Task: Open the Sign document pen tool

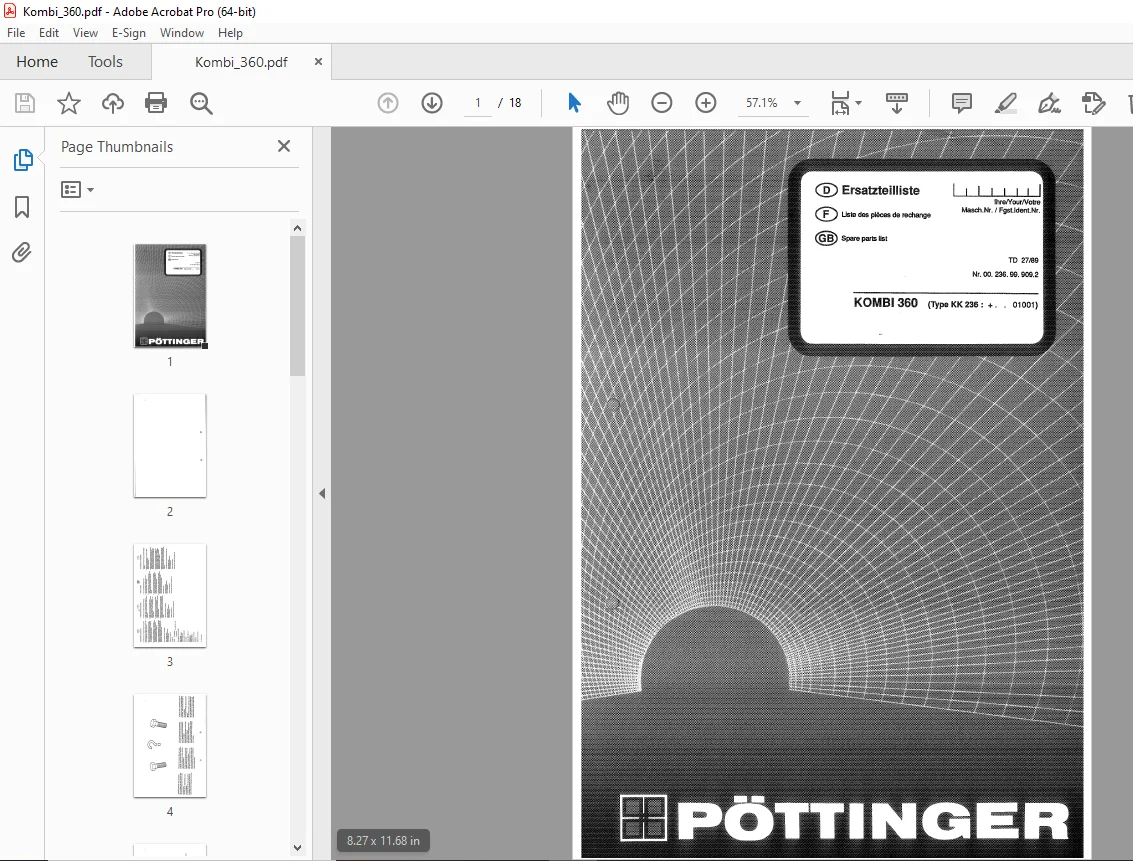Action: tap(1049, 103)
